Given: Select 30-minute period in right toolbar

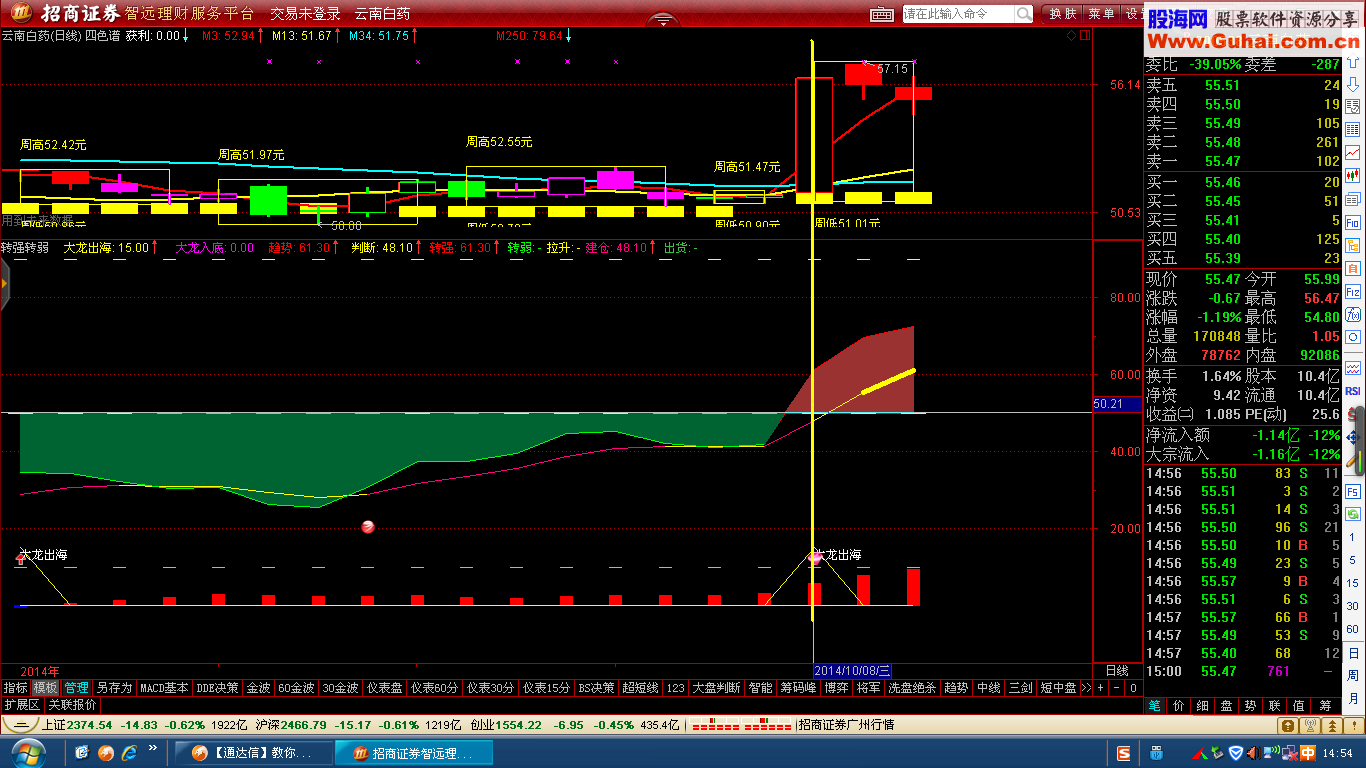Looking at the screenshot, I should click(x=1352, y=605).
